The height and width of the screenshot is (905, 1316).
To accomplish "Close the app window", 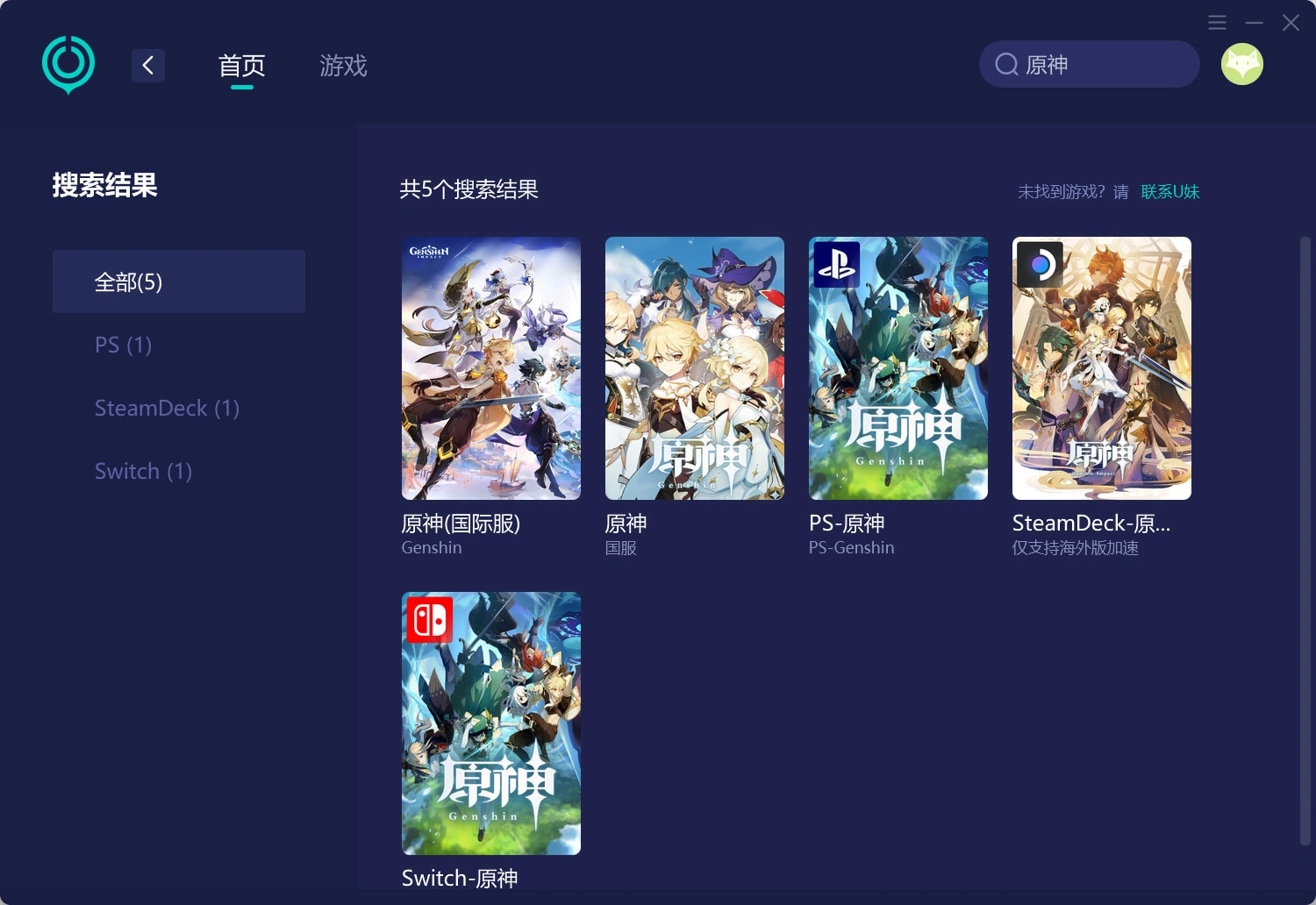I will coord(1291,23).
